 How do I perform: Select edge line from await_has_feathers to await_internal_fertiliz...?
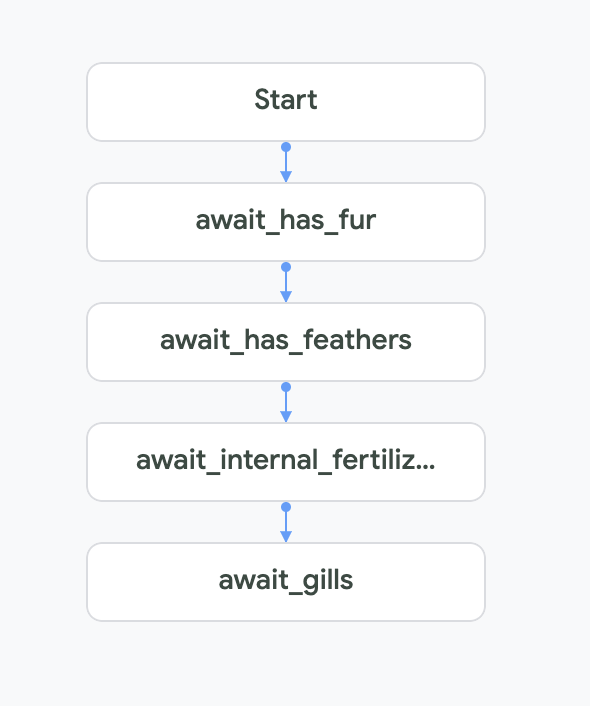[x=286, y=402]
